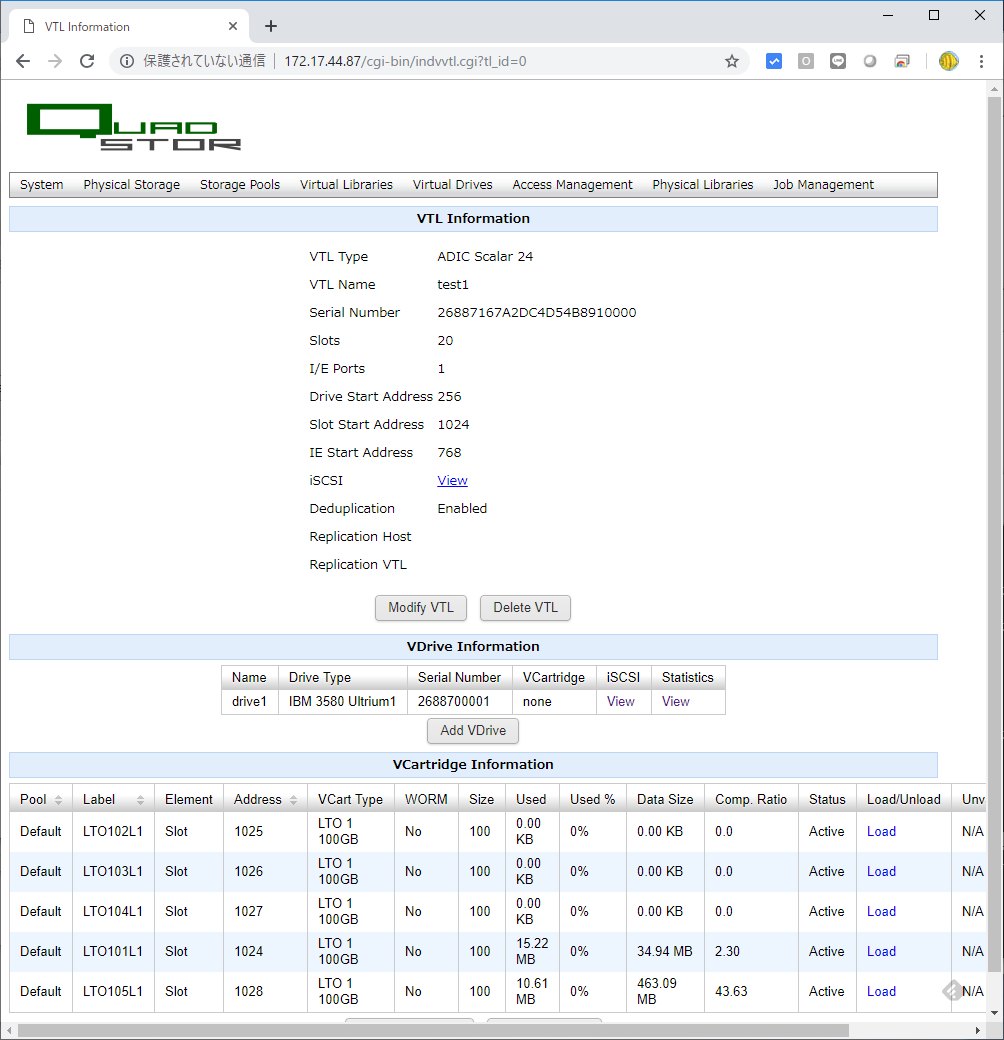Load cartridge LTO102L1
Image resolution: width=1004 pixels, height=1040 pixels.
tap(881, 832)
